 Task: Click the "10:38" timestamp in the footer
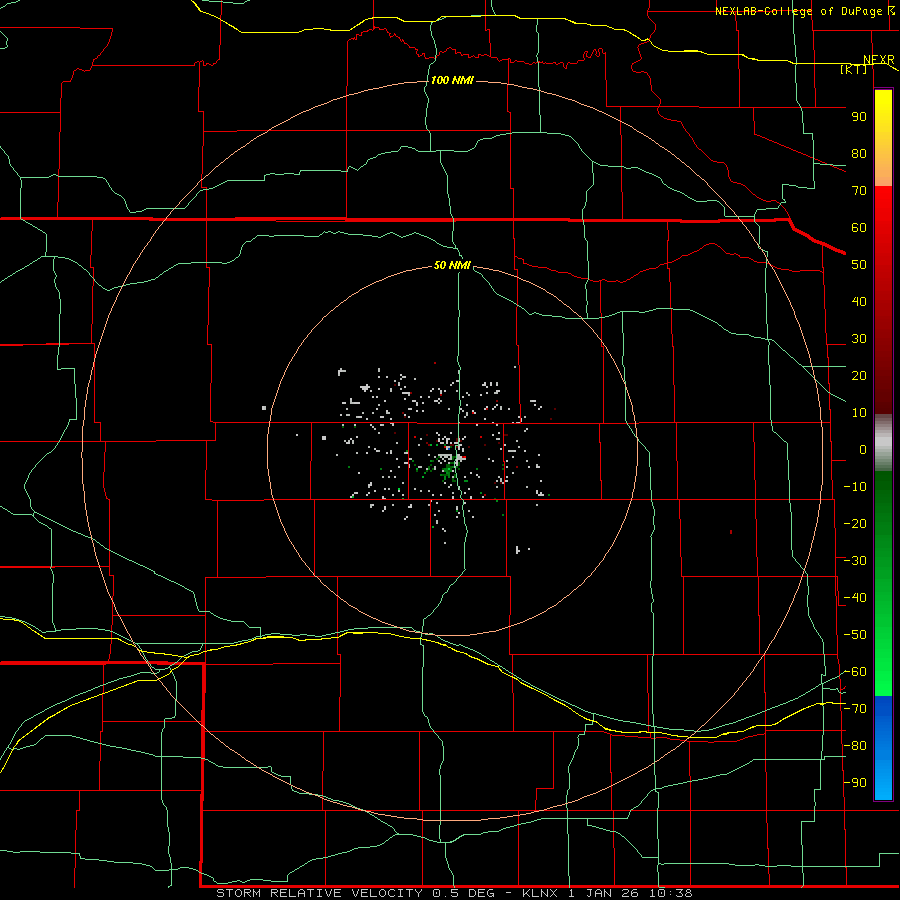coord(670,893)
